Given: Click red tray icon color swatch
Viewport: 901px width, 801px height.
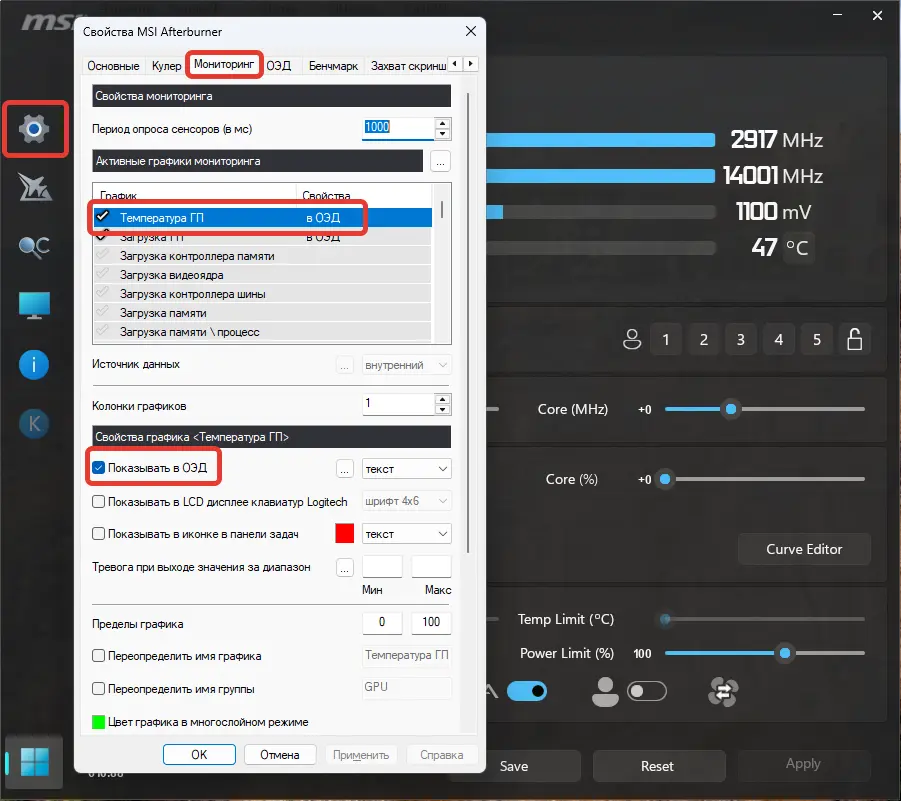Looking at the screenshot, I should pyautogui.click(x=345, y=533).
